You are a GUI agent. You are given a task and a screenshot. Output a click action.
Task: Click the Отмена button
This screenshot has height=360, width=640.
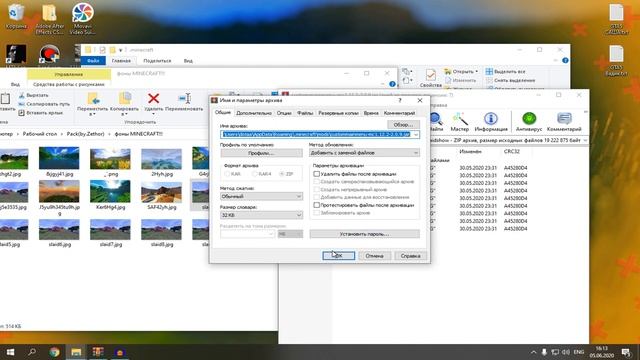(x=374, y=256)
